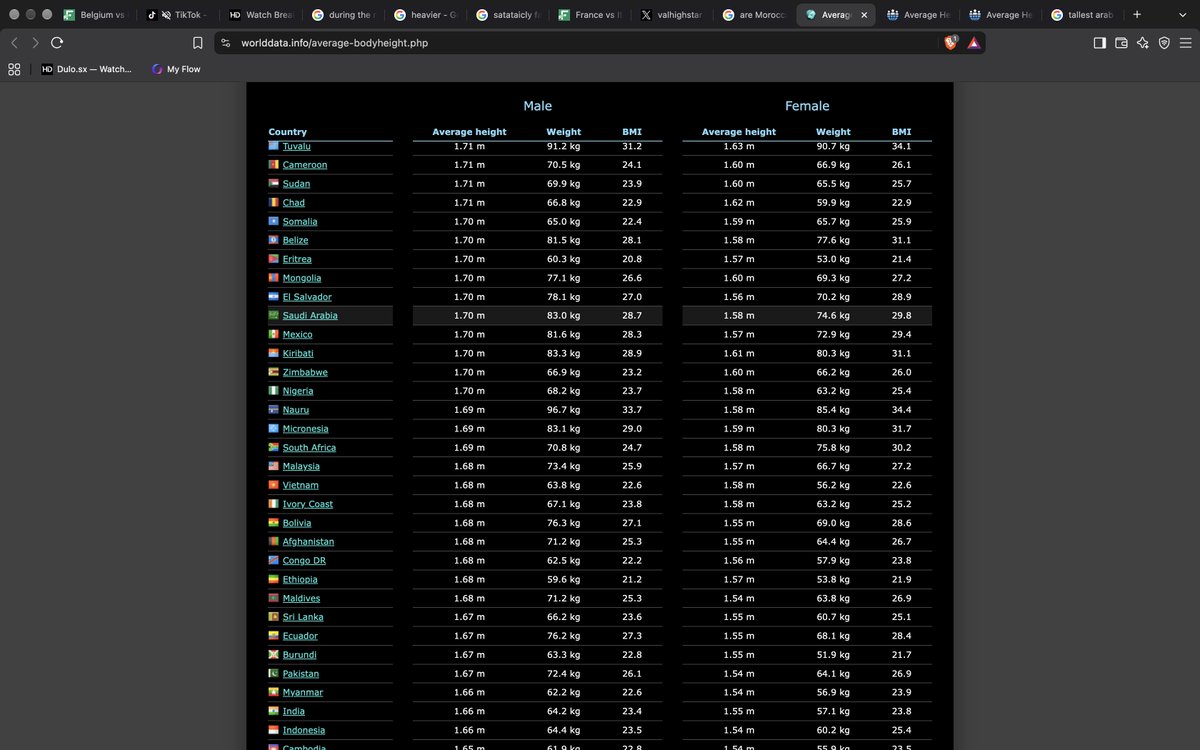Viewport: 1200px width, 750px height.
Task: Click the Country column header
Action: pos(288,132)
